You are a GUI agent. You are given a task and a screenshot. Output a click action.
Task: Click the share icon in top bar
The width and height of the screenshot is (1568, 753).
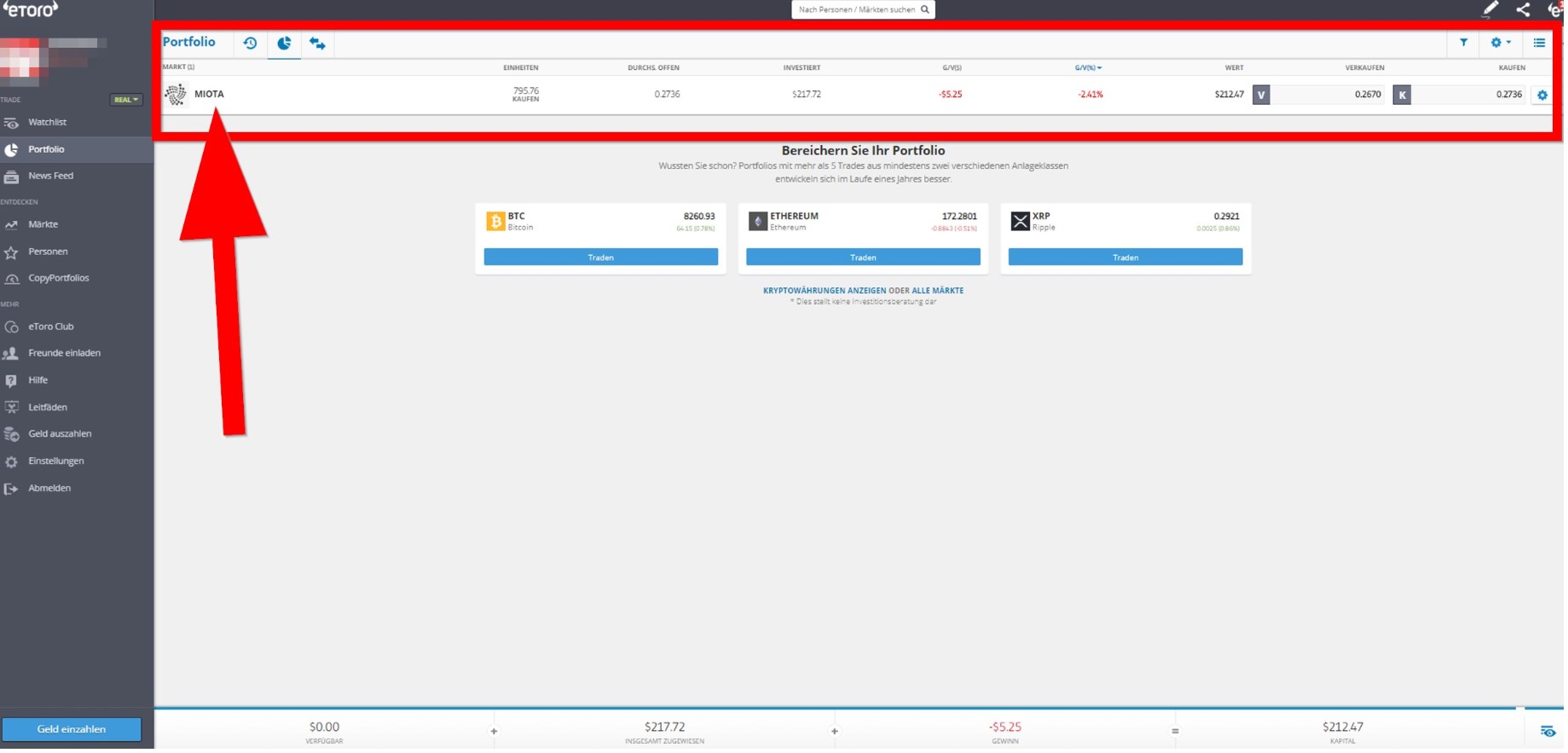click(1523, 9)
